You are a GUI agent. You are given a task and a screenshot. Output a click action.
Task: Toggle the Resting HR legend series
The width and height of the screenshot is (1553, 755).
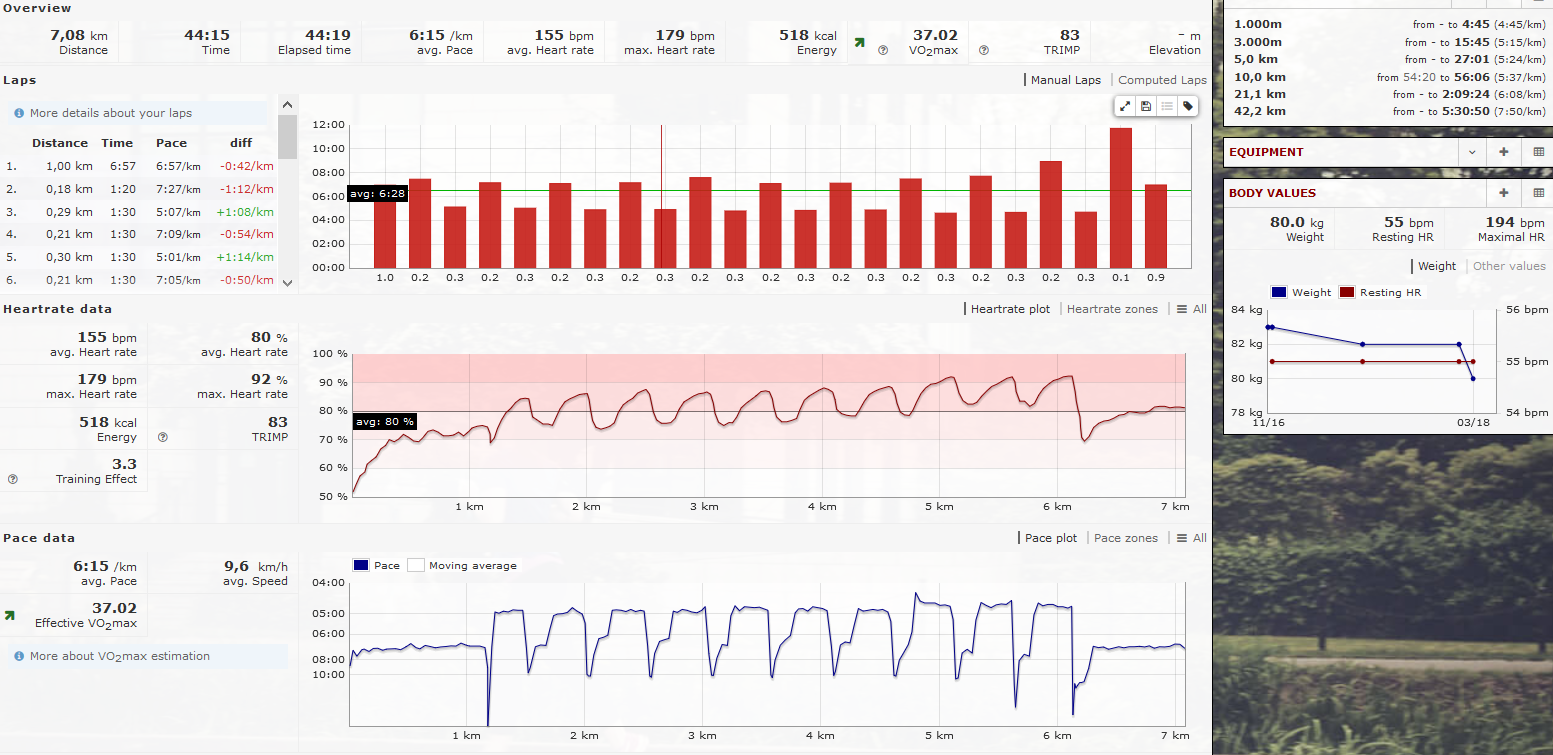[x=1348, y=293]
